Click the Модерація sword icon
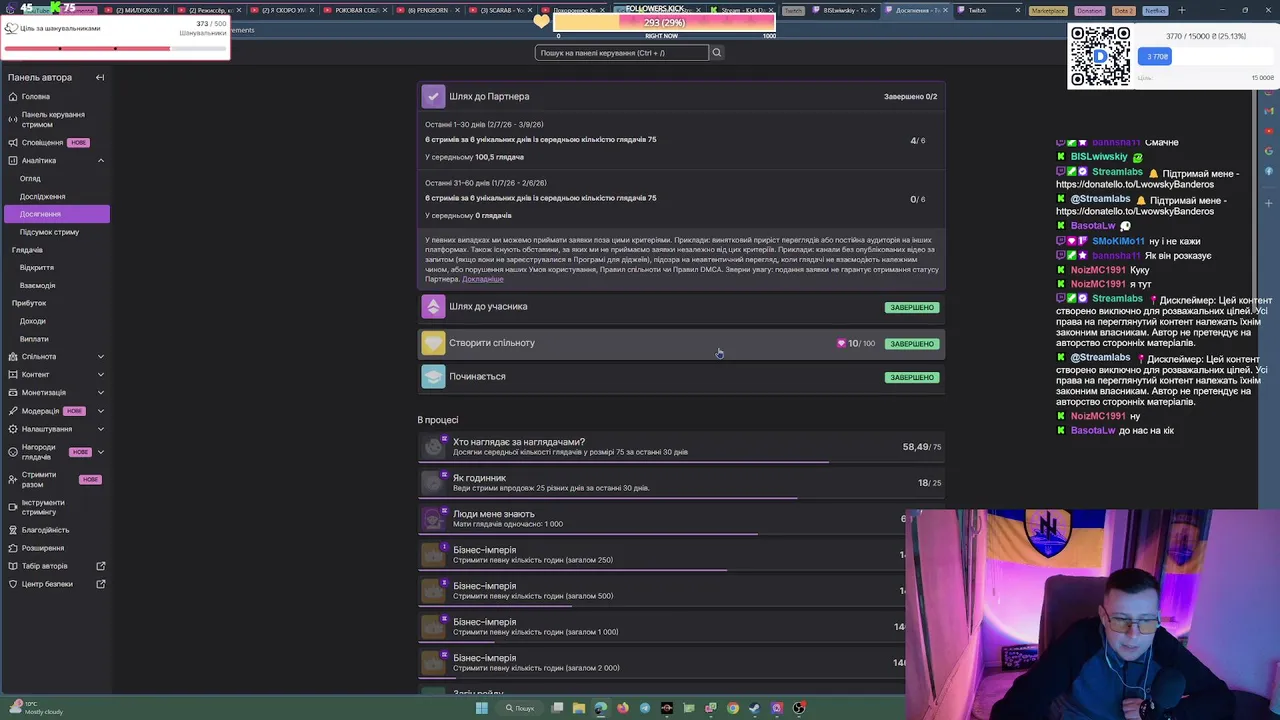1280x720 pixels. 13,411
